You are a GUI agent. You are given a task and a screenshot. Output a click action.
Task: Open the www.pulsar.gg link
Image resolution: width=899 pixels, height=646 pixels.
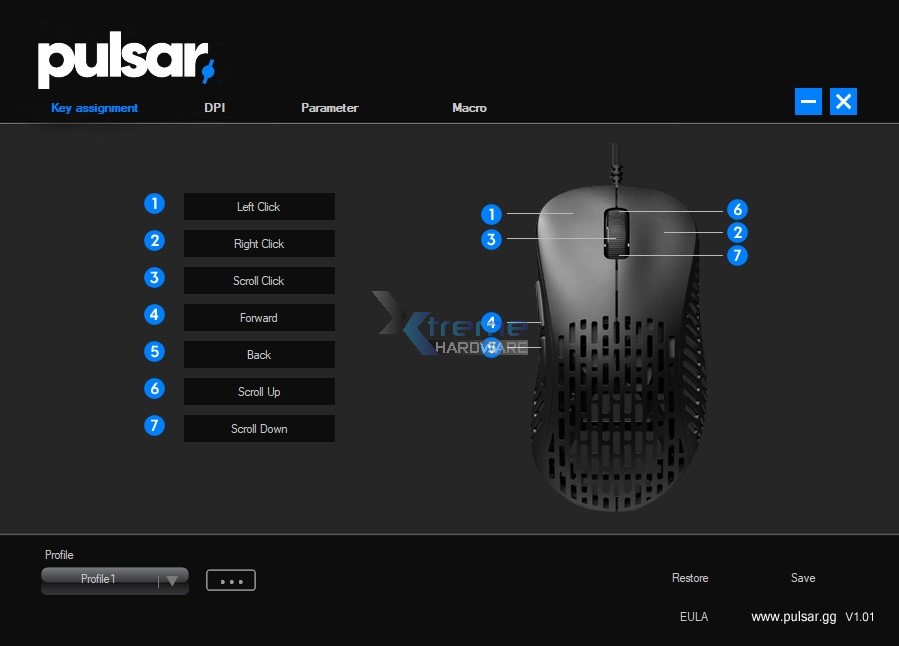click(793, 616)
